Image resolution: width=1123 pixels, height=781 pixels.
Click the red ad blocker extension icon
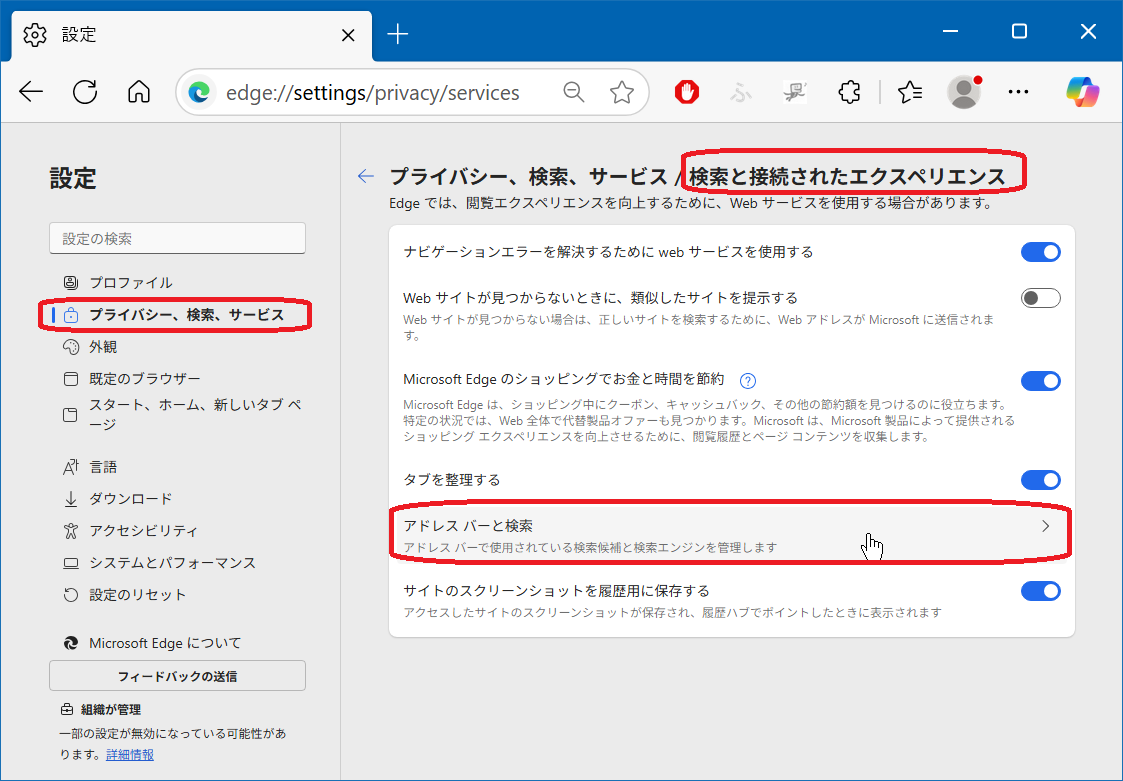pos(686,93)
